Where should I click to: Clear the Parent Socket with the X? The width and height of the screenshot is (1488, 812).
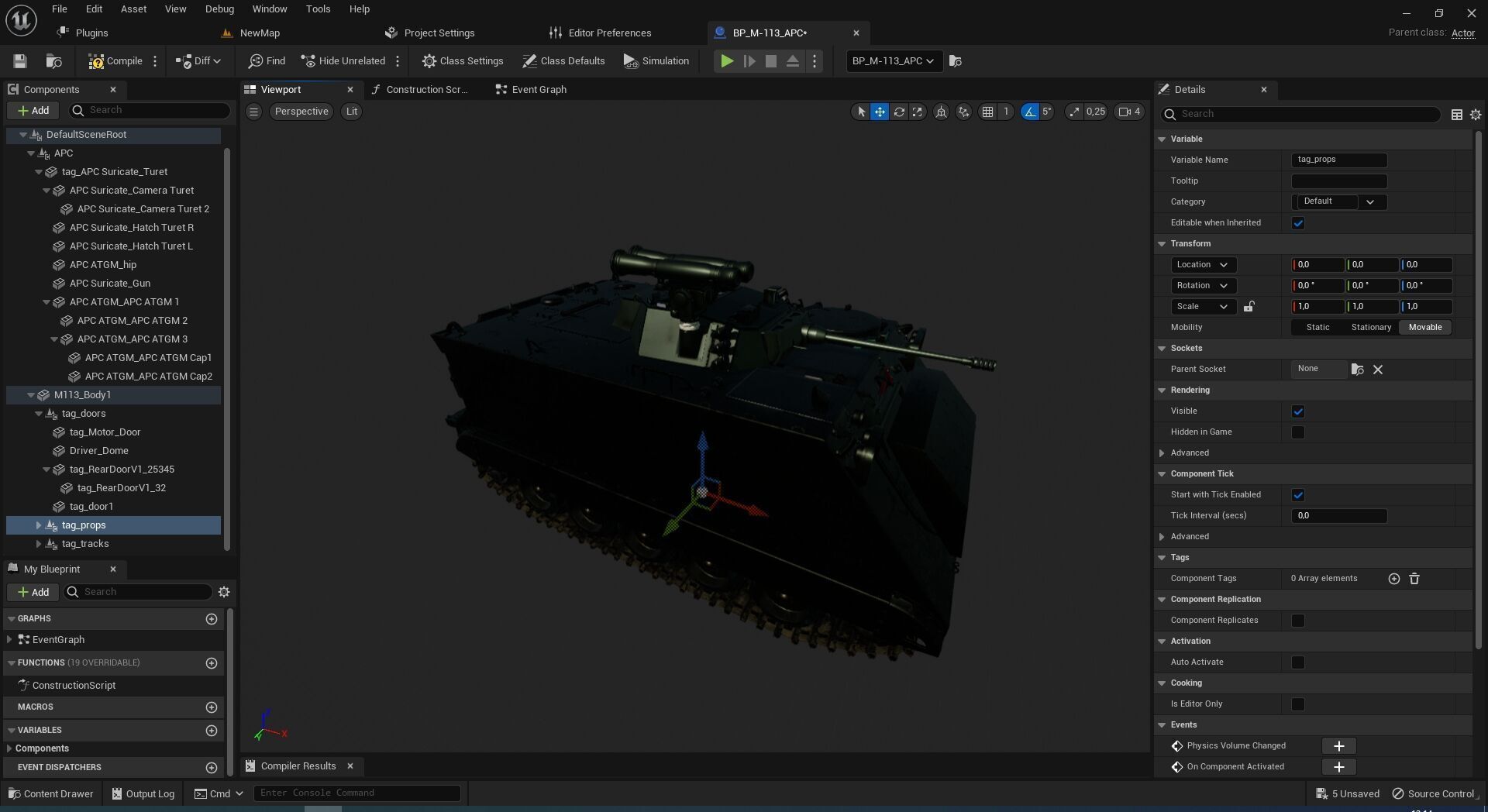click(x=1378, y=370)
